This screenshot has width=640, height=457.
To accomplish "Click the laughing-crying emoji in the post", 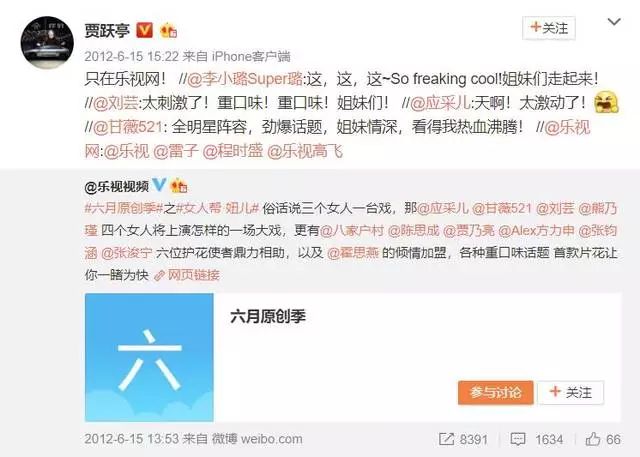I will pyautogui.click(x=606, y=102).
